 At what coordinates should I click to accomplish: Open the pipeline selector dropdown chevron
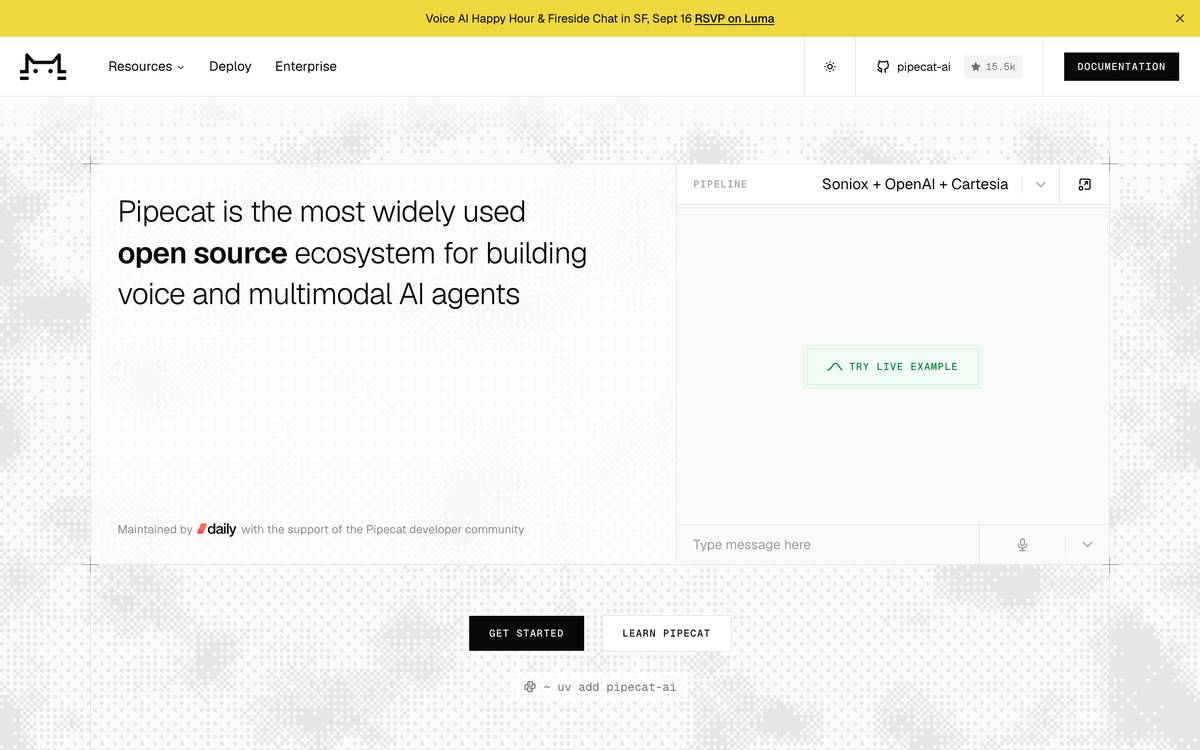[1040, 184]
